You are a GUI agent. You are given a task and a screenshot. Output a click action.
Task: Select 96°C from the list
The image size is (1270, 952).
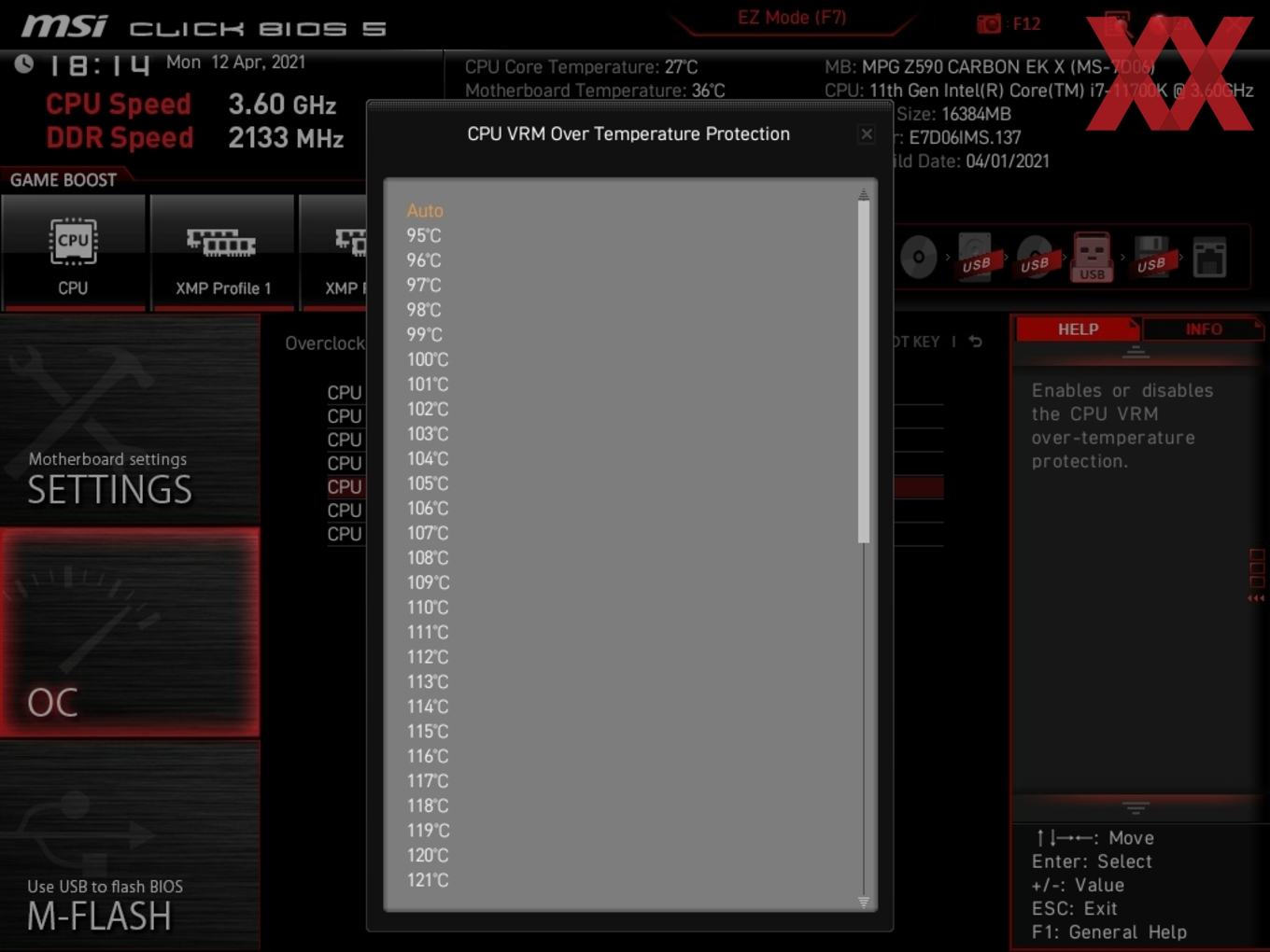424,260
